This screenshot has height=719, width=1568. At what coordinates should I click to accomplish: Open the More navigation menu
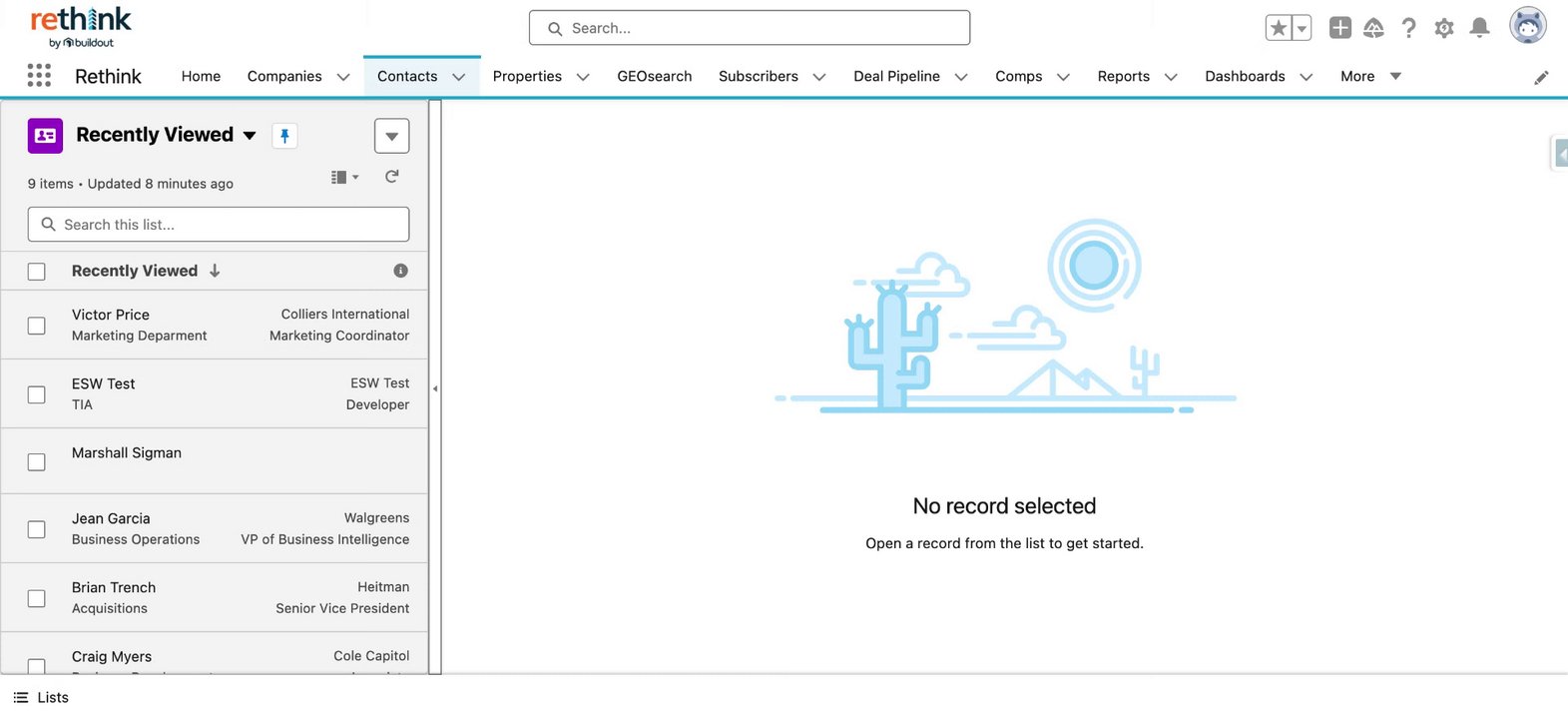pos(1370,76)
